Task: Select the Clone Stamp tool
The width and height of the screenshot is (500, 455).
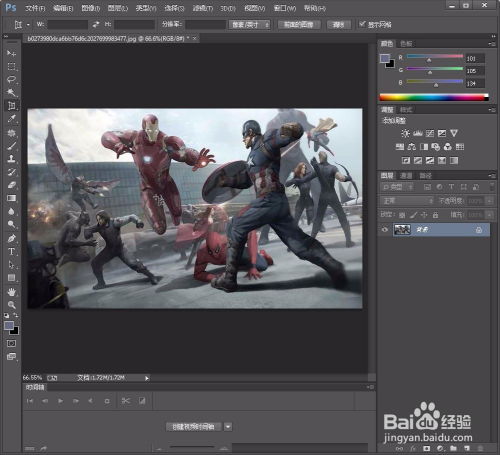Action: click(11, 159)
